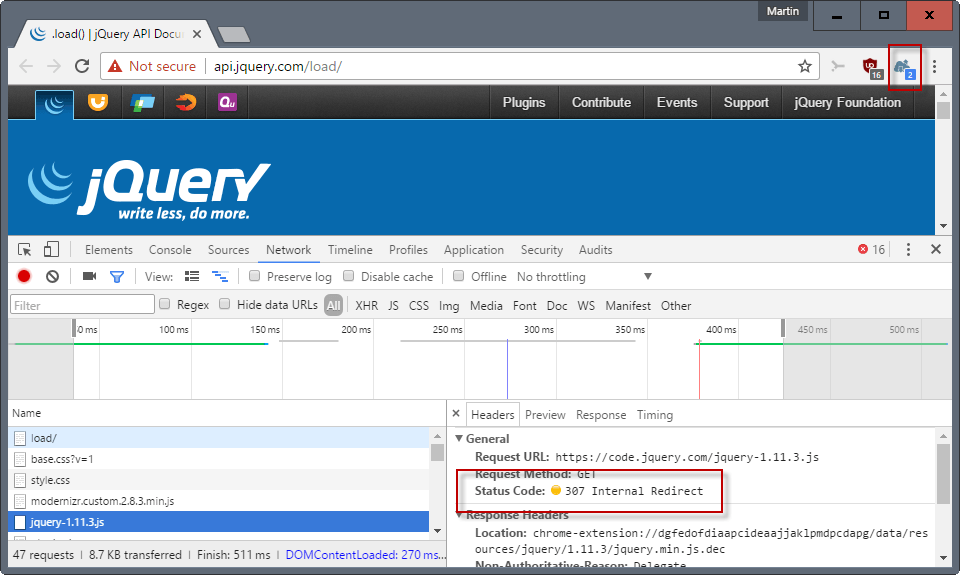
Task: Open the Timing tab of the request
Action: [654, 415]
